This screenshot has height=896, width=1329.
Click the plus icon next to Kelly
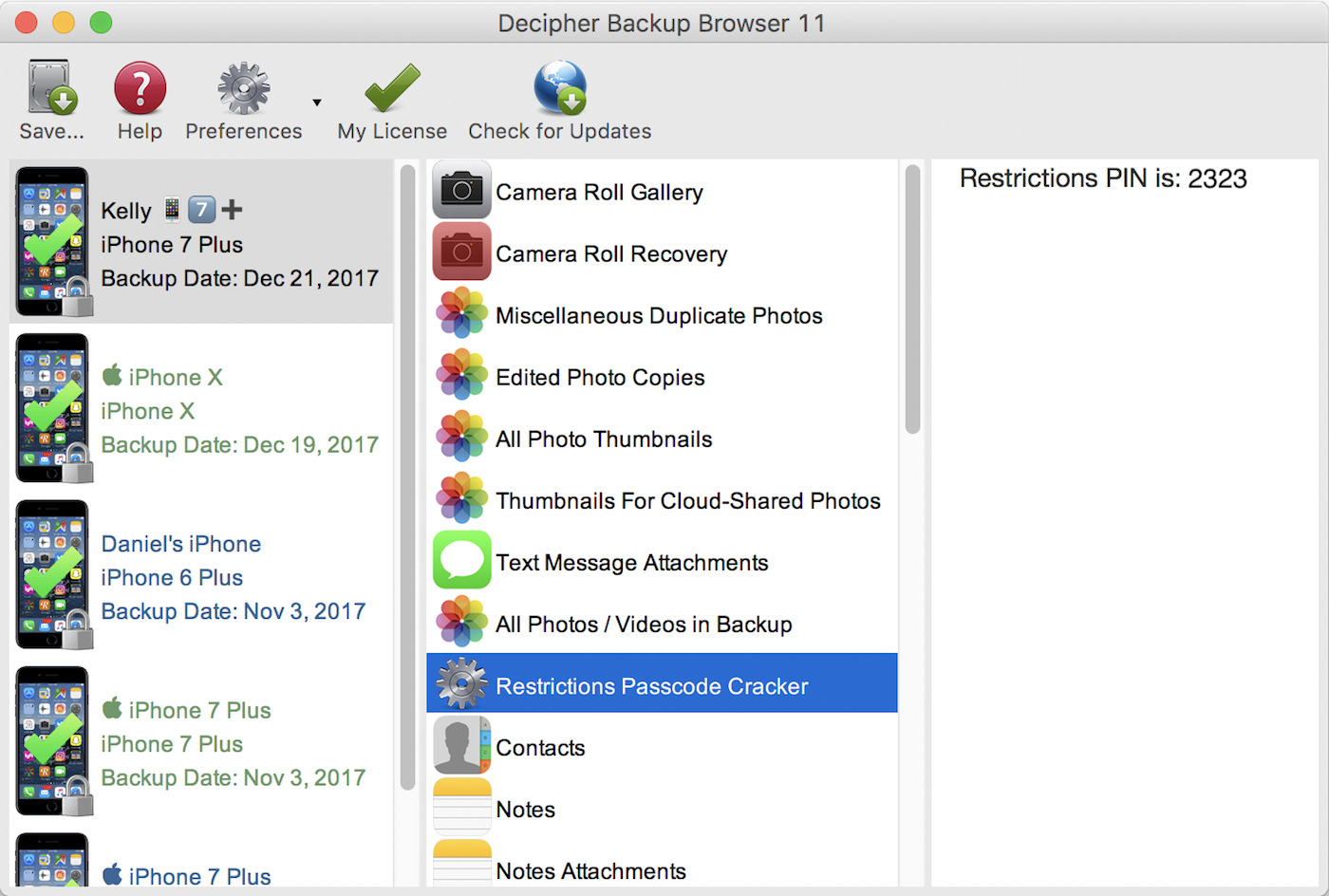[x=233, y=210]
